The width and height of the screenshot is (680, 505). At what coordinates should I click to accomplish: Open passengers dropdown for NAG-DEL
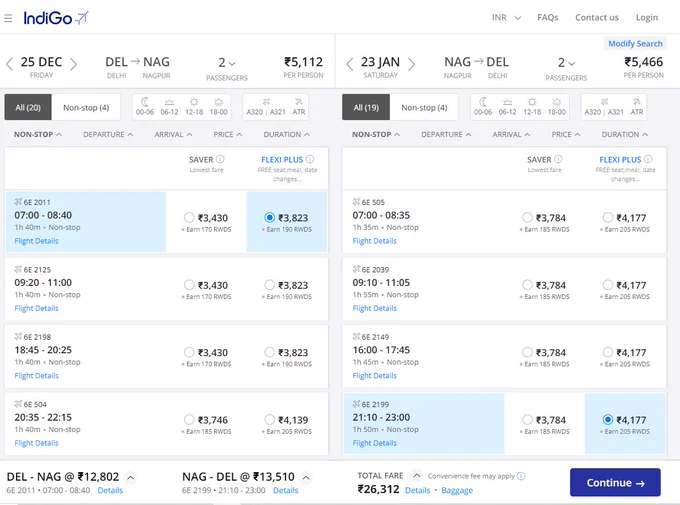pyautogui.click(x=566, y=63)
